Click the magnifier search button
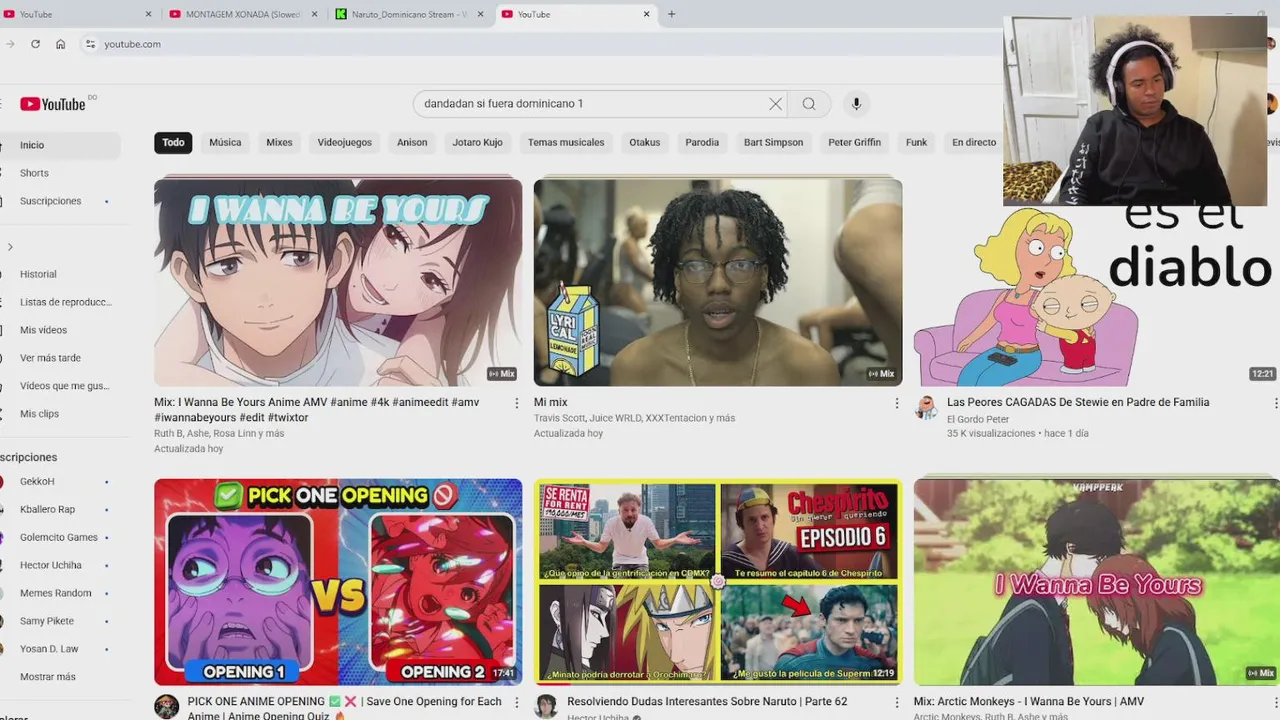 tap(809, 104)
